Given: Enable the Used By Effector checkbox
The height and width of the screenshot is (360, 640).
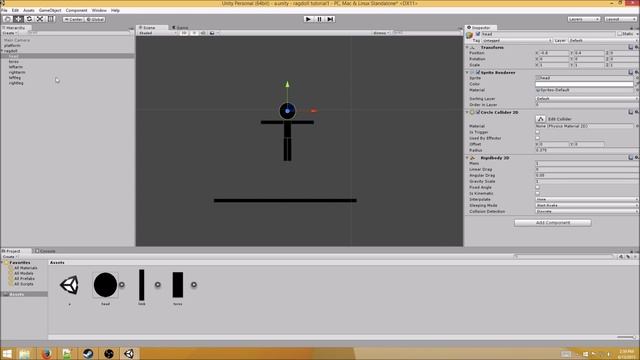Looking at the screenshot, I should pos(538,138).
